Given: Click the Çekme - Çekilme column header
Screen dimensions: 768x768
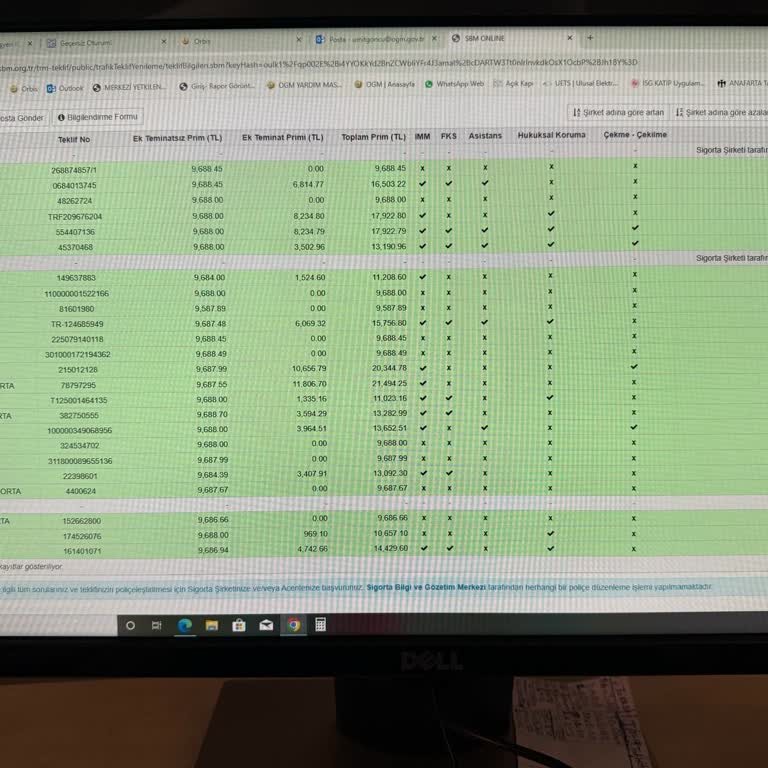Looking at the screenshot, I should coord(635,135).
